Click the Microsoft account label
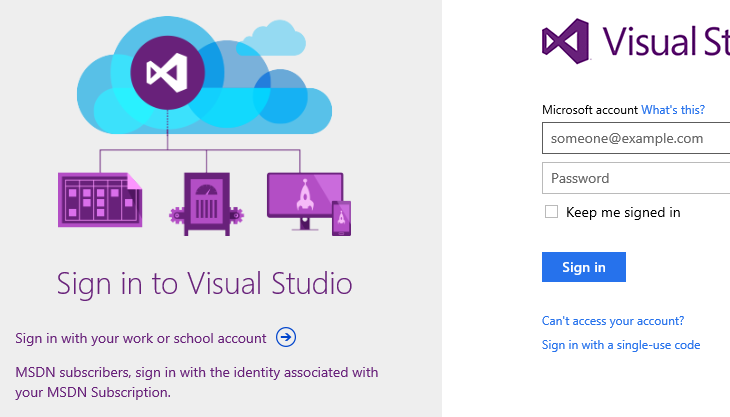This screenshot has width=730, height=417. coord(589,110)
